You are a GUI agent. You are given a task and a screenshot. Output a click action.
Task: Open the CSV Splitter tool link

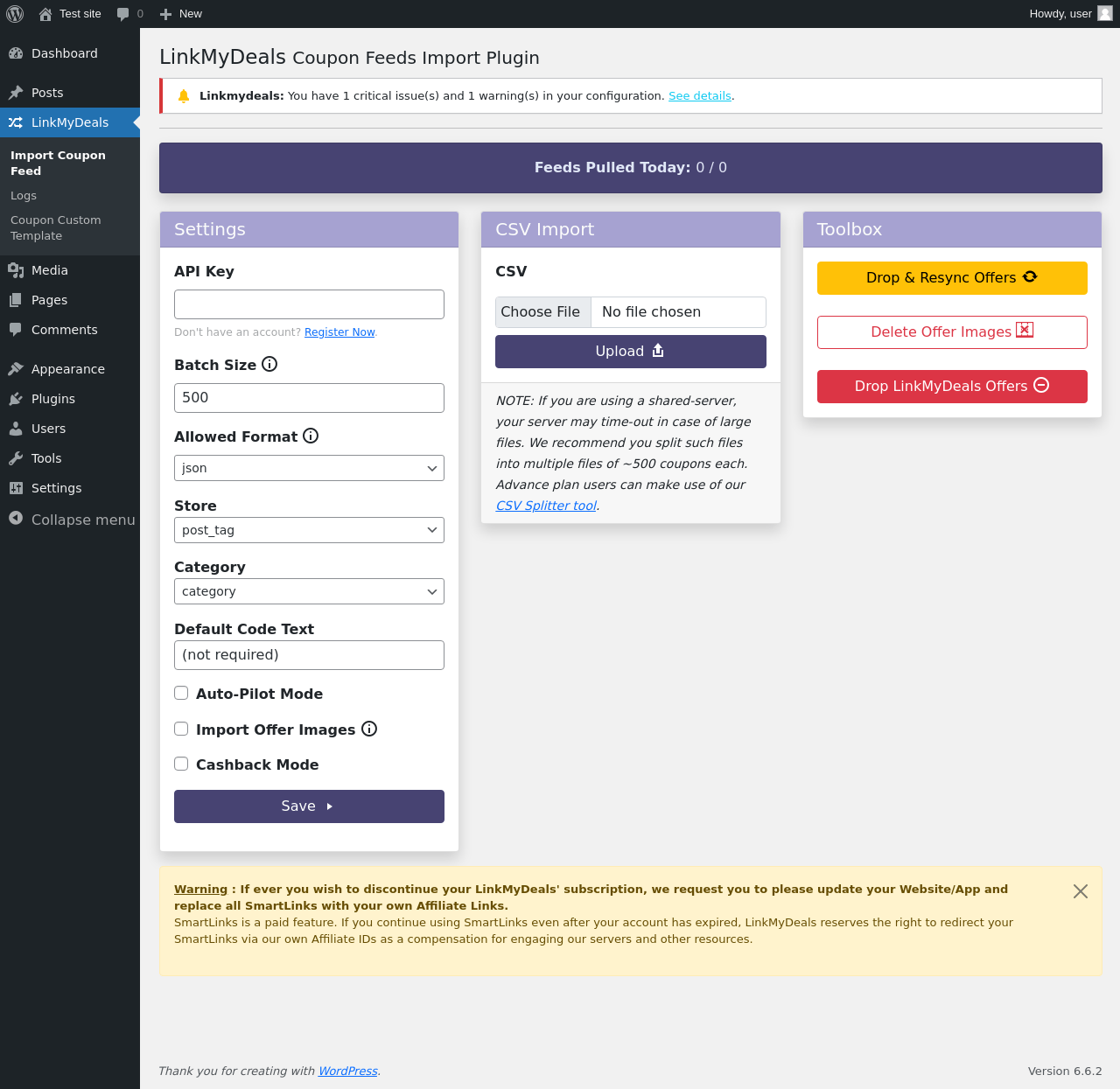[546, 506]
